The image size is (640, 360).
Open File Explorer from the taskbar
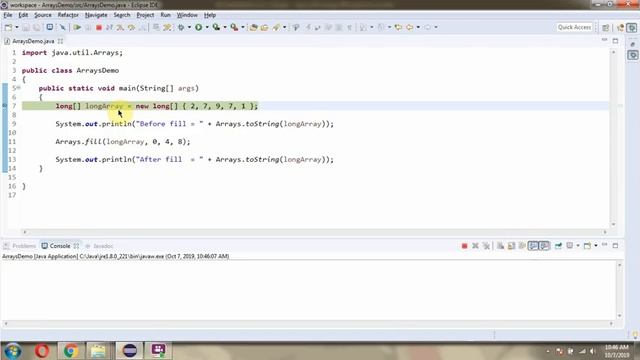tap(98, 351)
